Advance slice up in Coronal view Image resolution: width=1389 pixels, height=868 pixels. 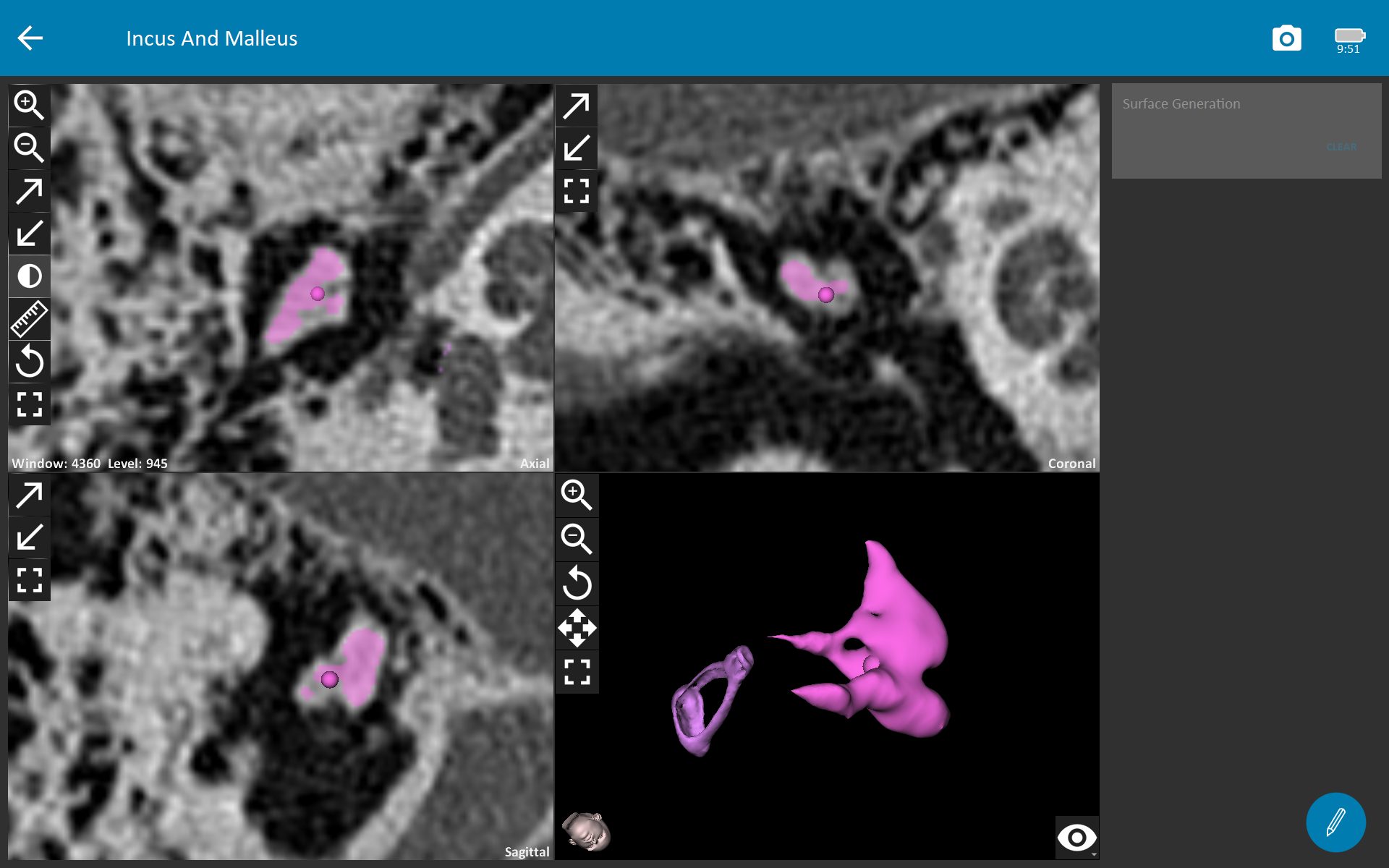577,106
